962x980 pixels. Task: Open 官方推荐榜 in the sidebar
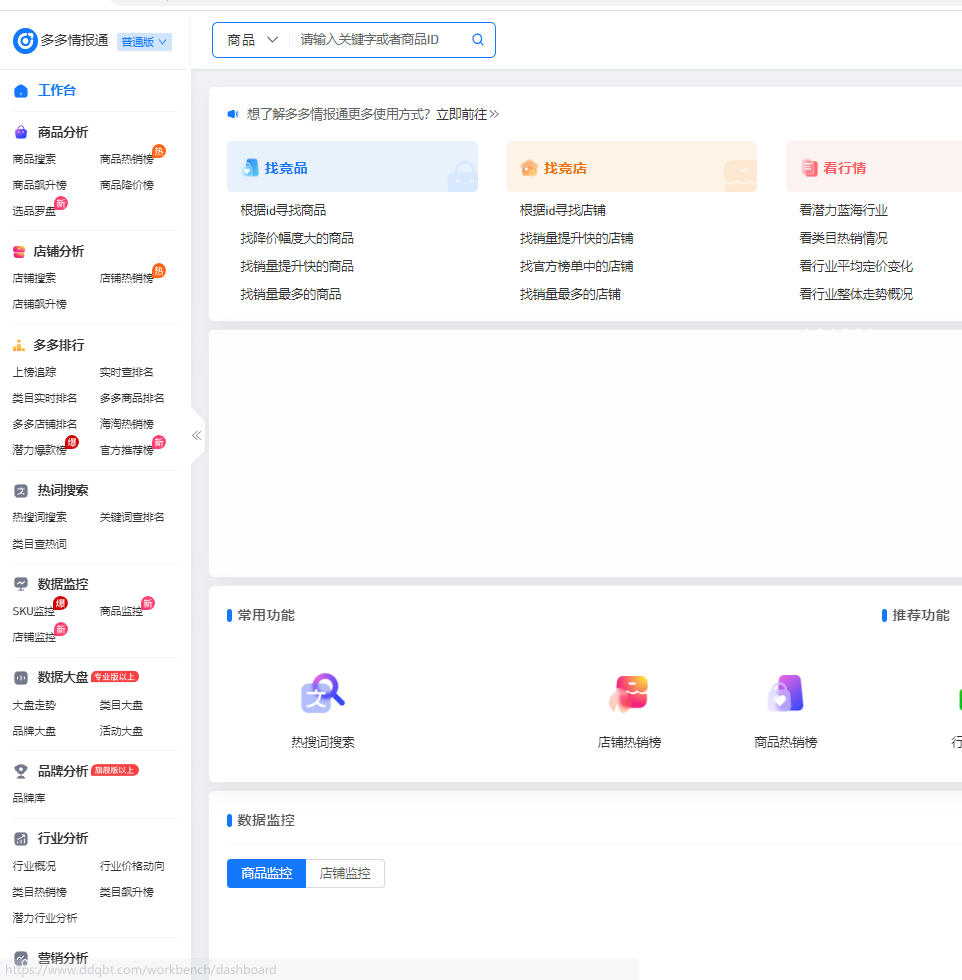point(127,451)
